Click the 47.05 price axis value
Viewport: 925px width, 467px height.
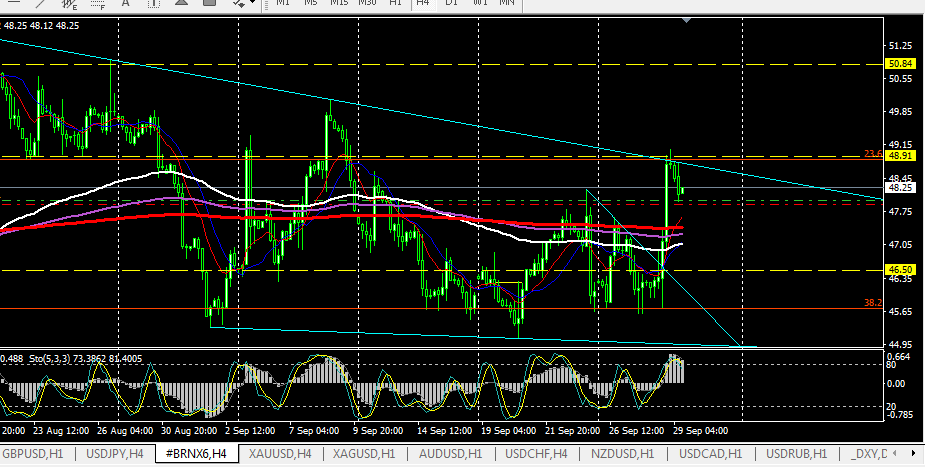[x=900, y=244]
